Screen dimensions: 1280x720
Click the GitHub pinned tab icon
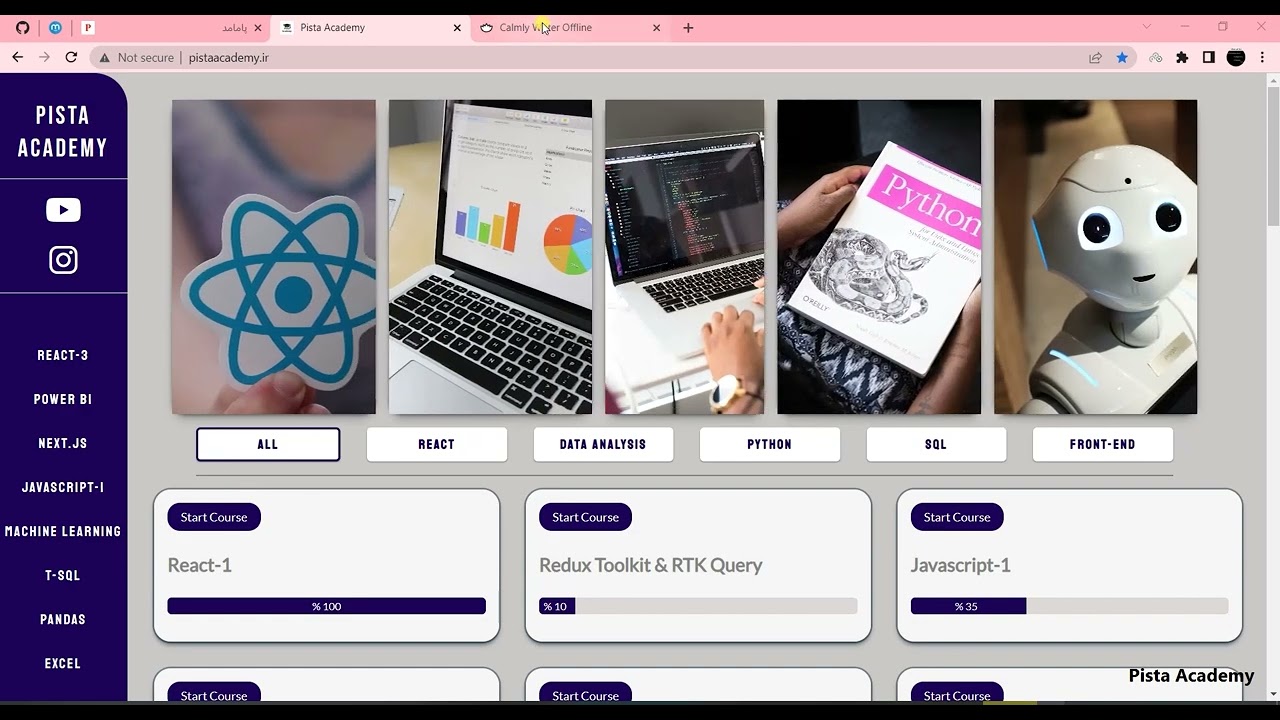(22, 28)
